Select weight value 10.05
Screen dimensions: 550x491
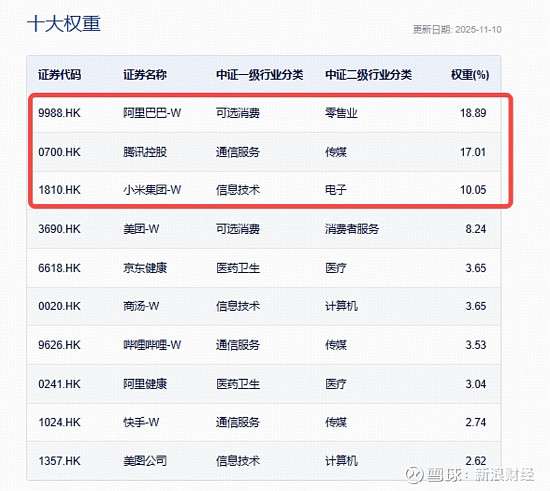coord(473,190)
